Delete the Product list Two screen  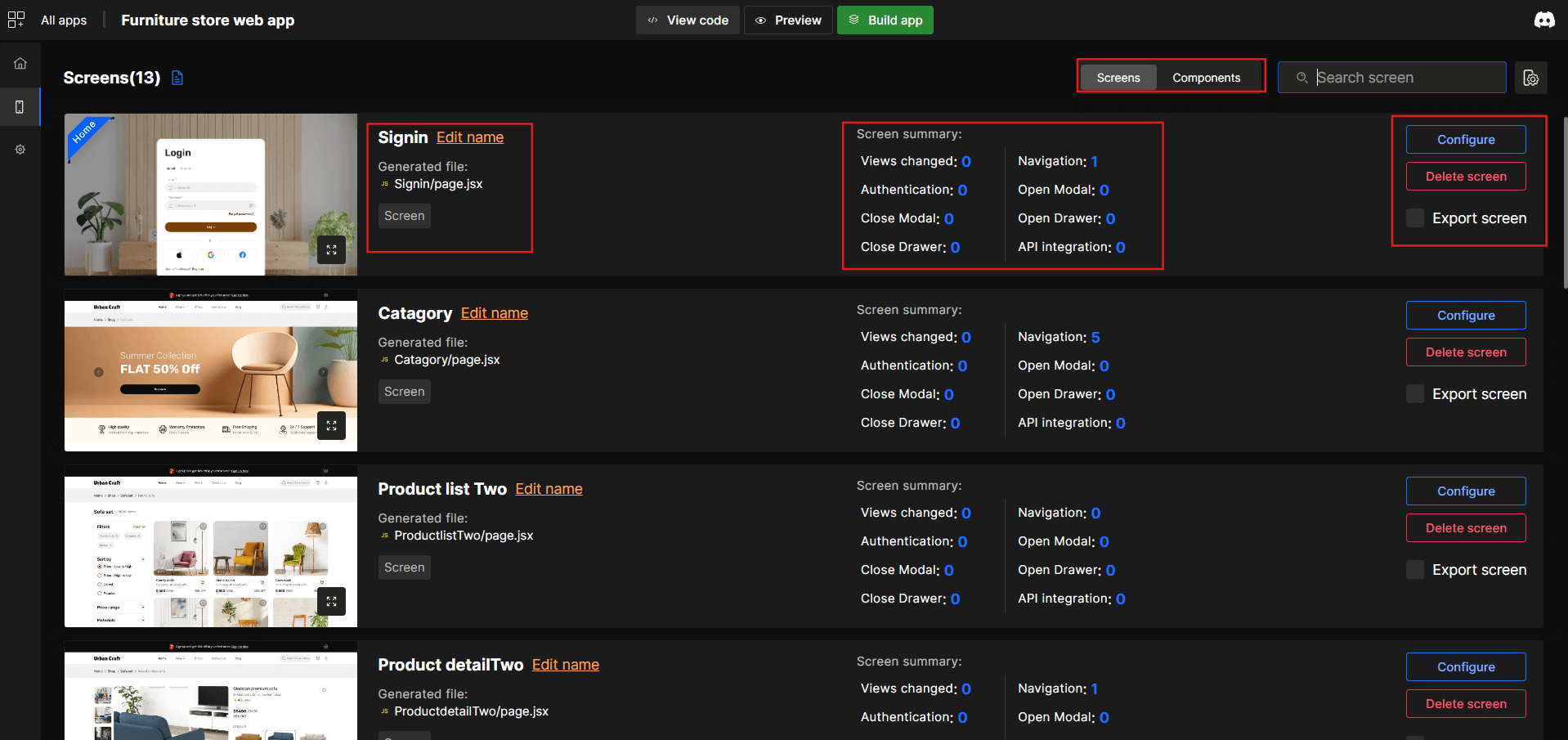(1466, 528)
